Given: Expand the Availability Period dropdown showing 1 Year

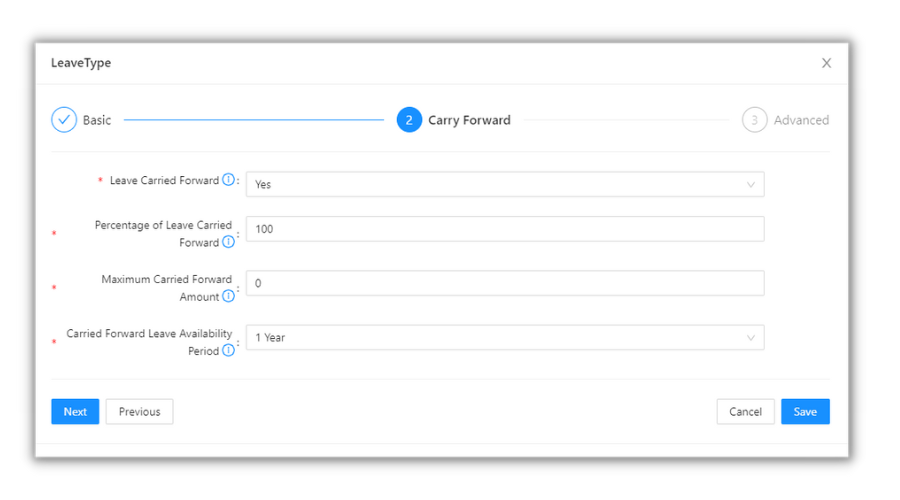Looking at the screenshot, I should (x=504, y=338).
